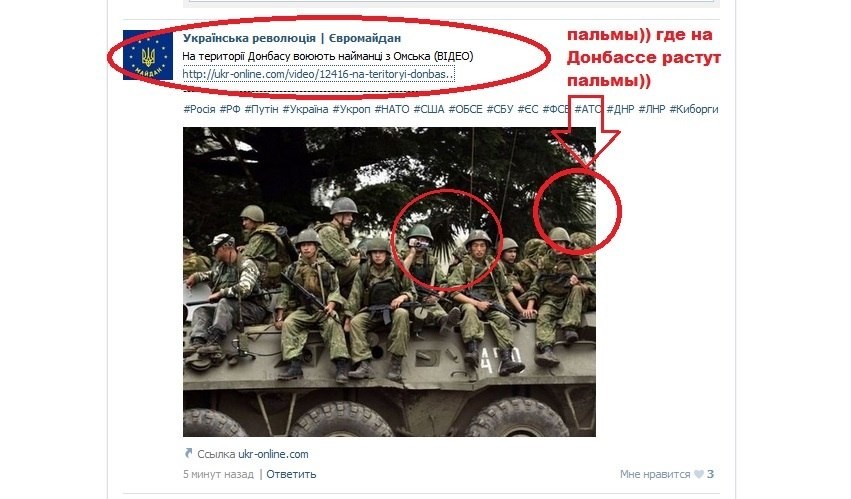Click Ответить to reply
Screen dimensions: 851x499
(x=291, y=474)
